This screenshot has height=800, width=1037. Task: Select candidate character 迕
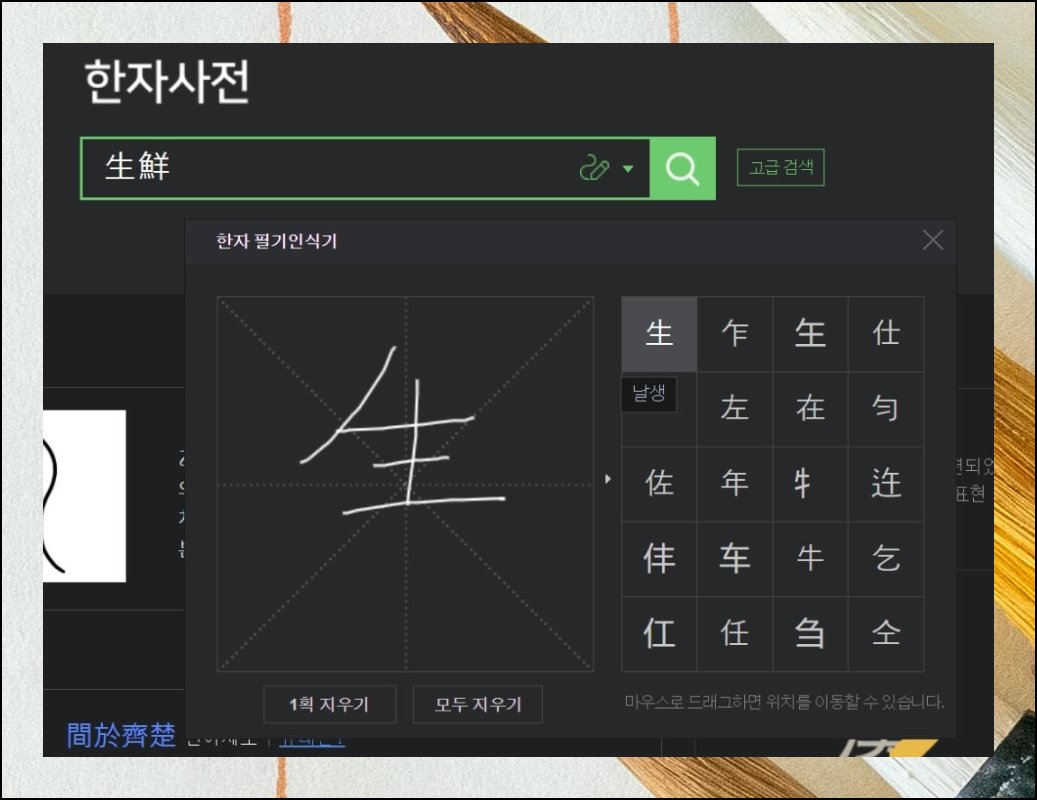click(886, 484)
